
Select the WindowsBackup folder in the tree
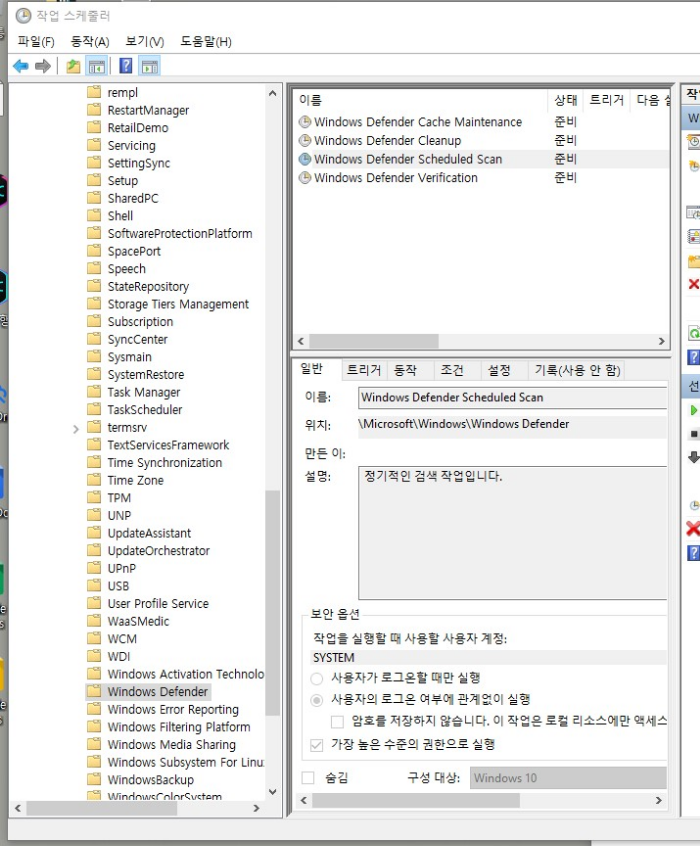151,780
